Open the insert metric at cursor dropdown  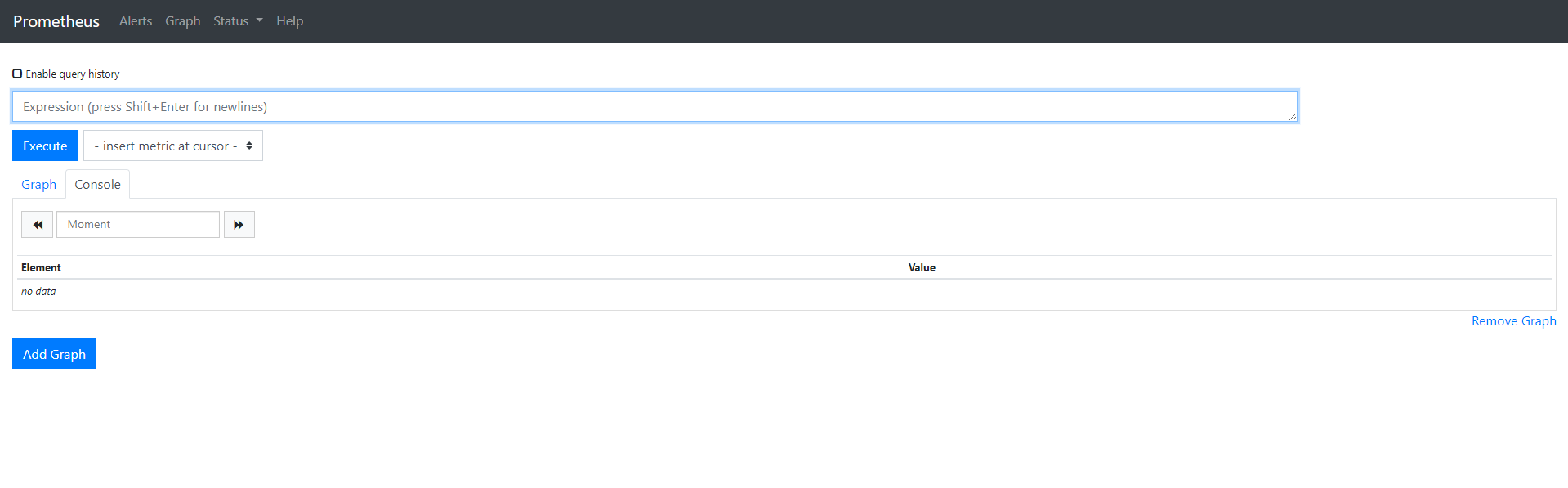tap(173, 146)
